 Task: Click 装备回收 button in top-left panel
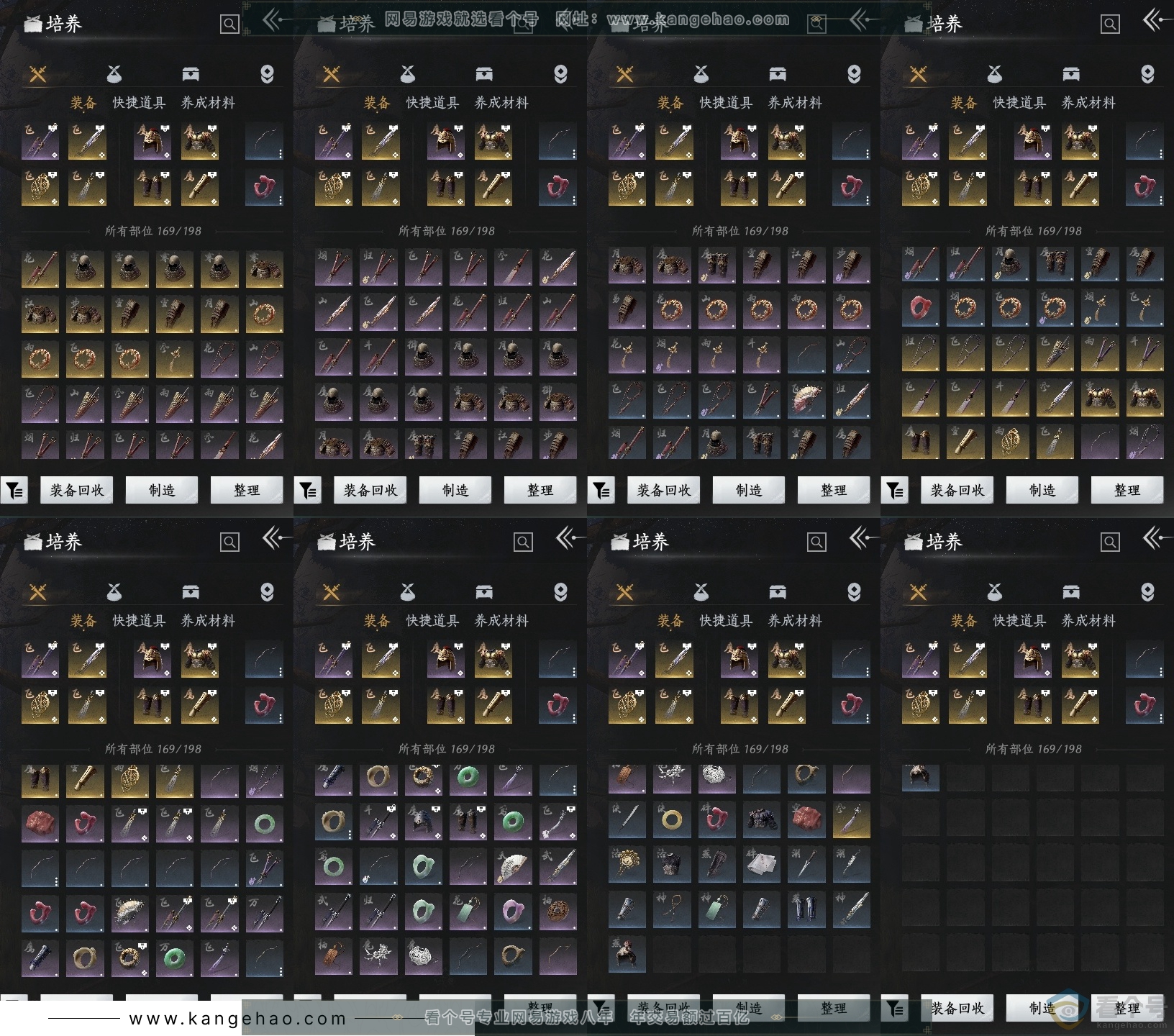77,491
